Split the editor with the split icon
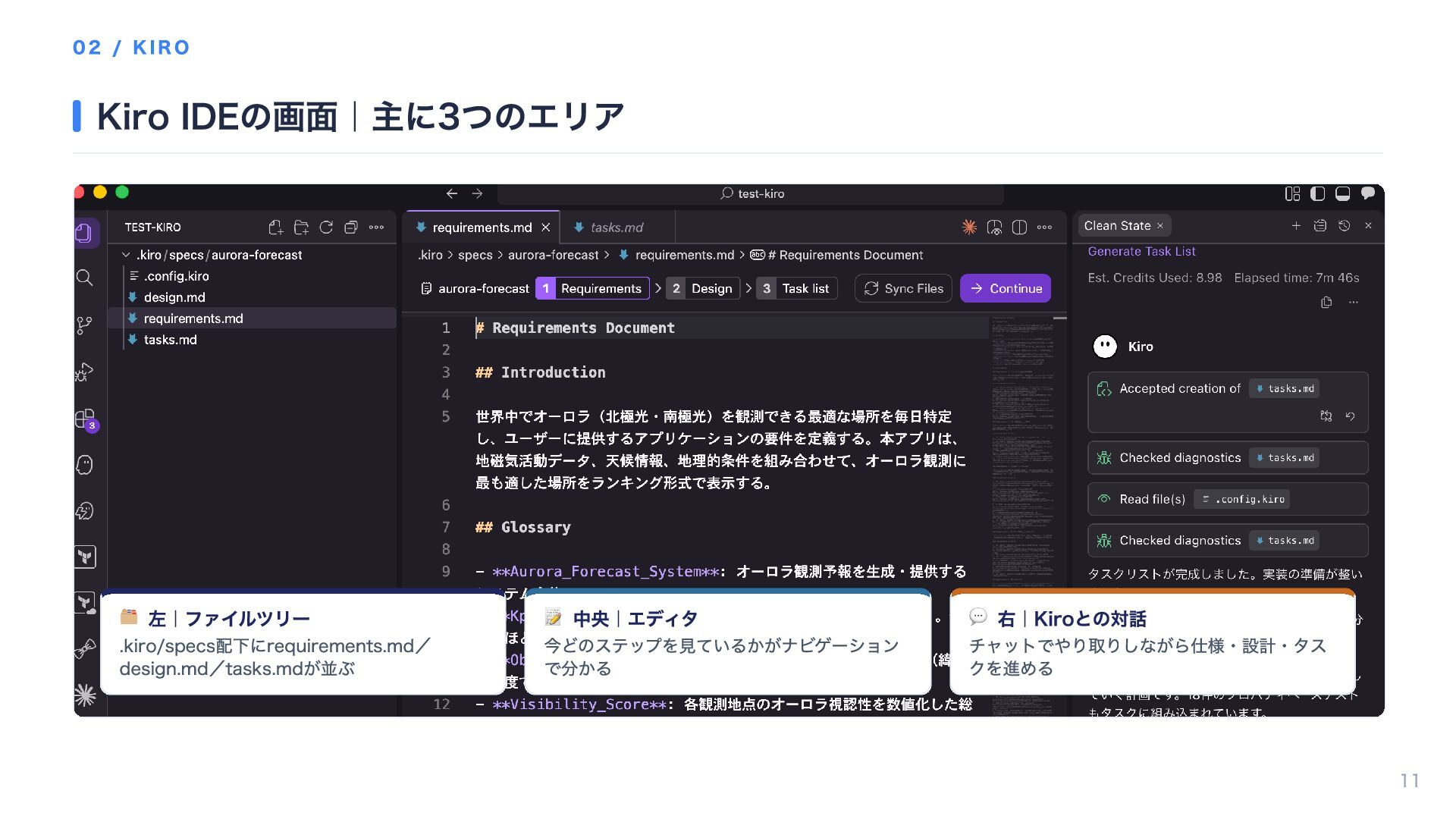Viewport: 1456px width, 819px height. [x=1019, y=227]
